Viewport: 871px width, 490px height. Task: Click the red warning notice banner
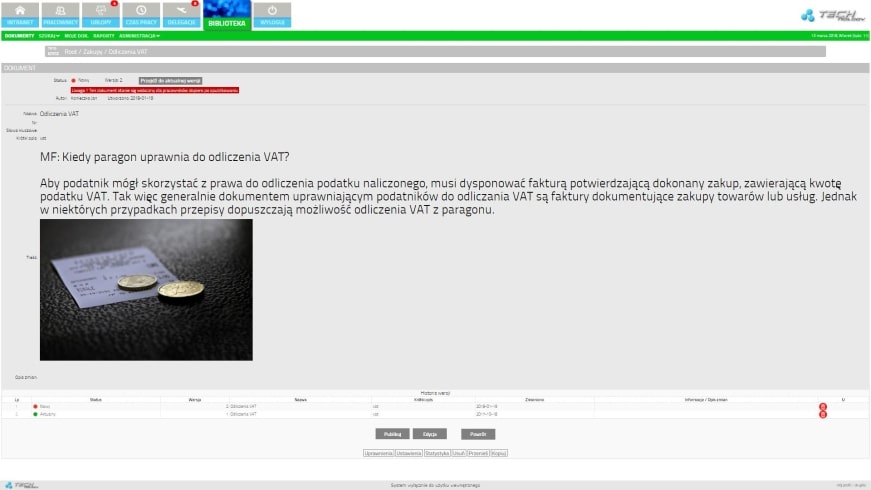click(155, 90)
